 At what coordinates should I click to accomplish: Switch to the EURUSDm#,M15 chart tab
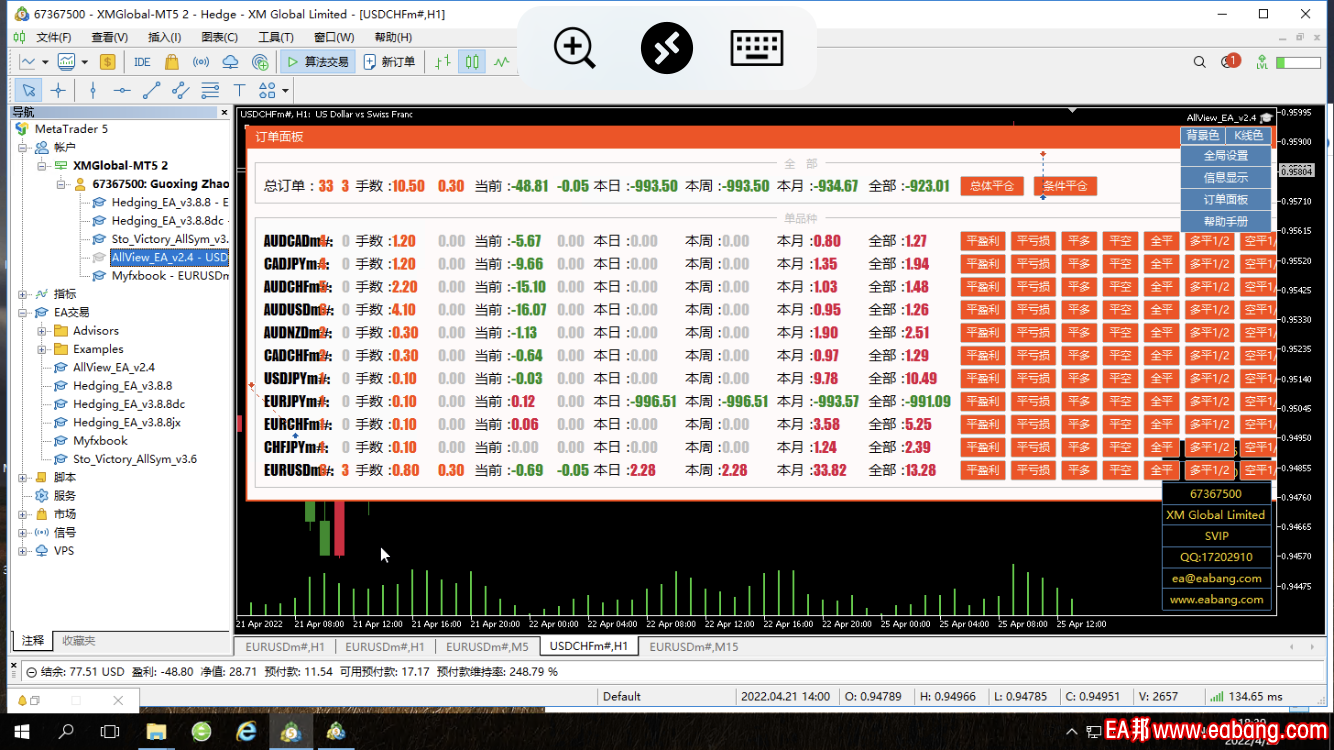pyautogui.click(x=694, y=647)
